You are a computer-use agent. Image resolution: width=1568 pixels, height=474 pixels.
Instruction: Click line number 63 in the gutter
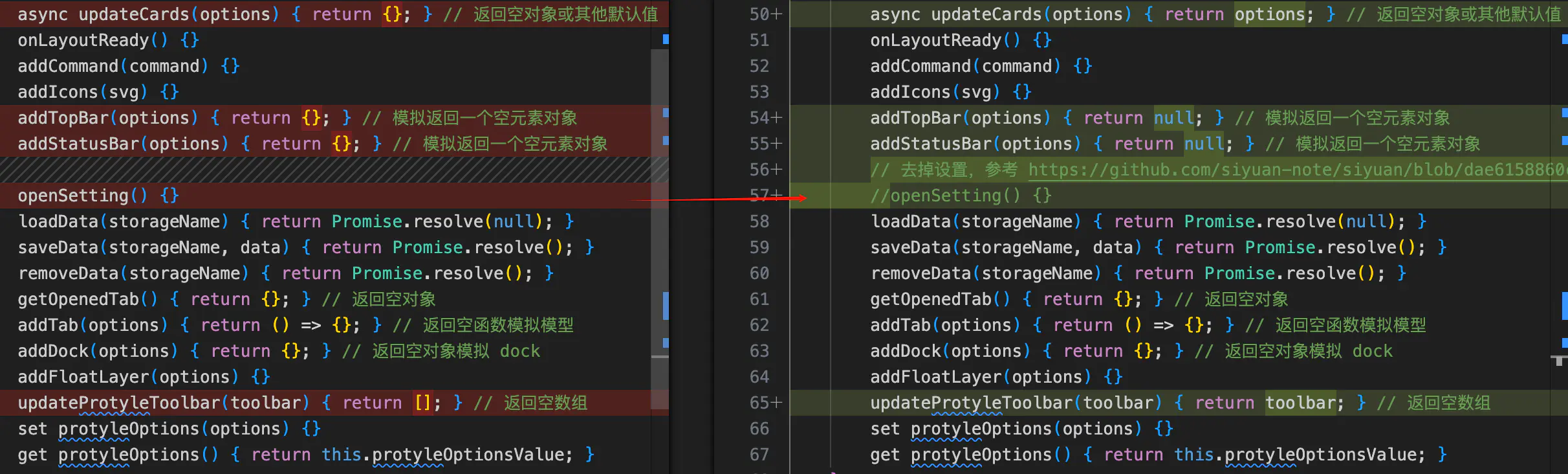pyautogui.click(x=759, y=351)
